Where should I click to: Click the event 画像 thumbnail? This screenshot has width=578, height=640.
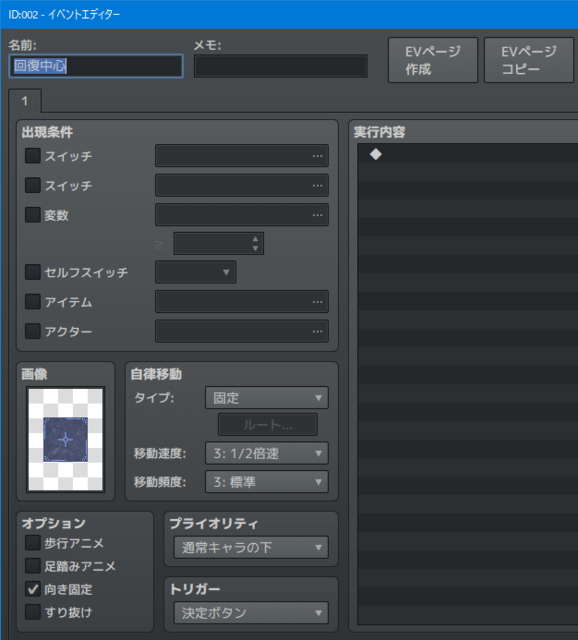click(x=65, y=439)
